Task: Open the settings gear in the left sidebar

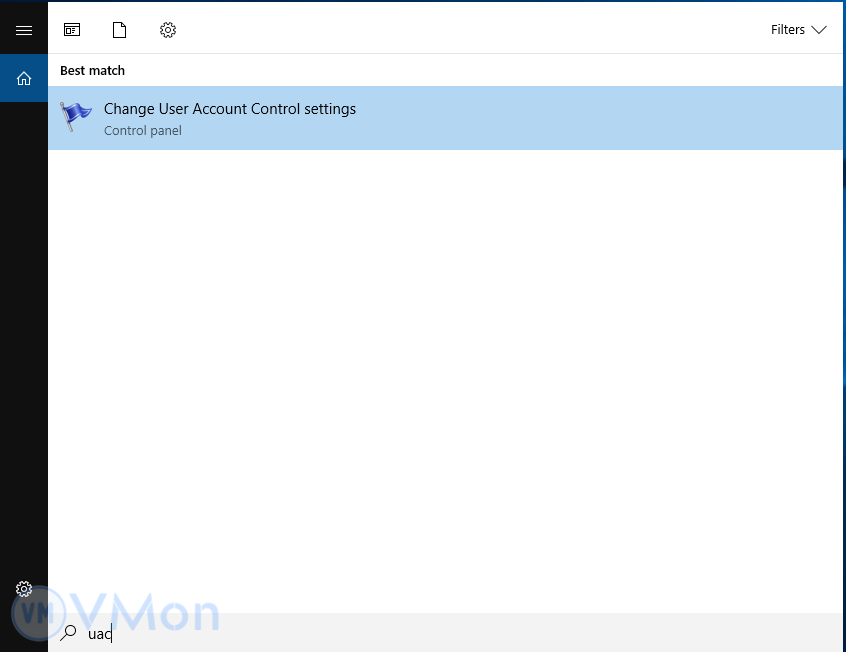Action: (24, 589)
